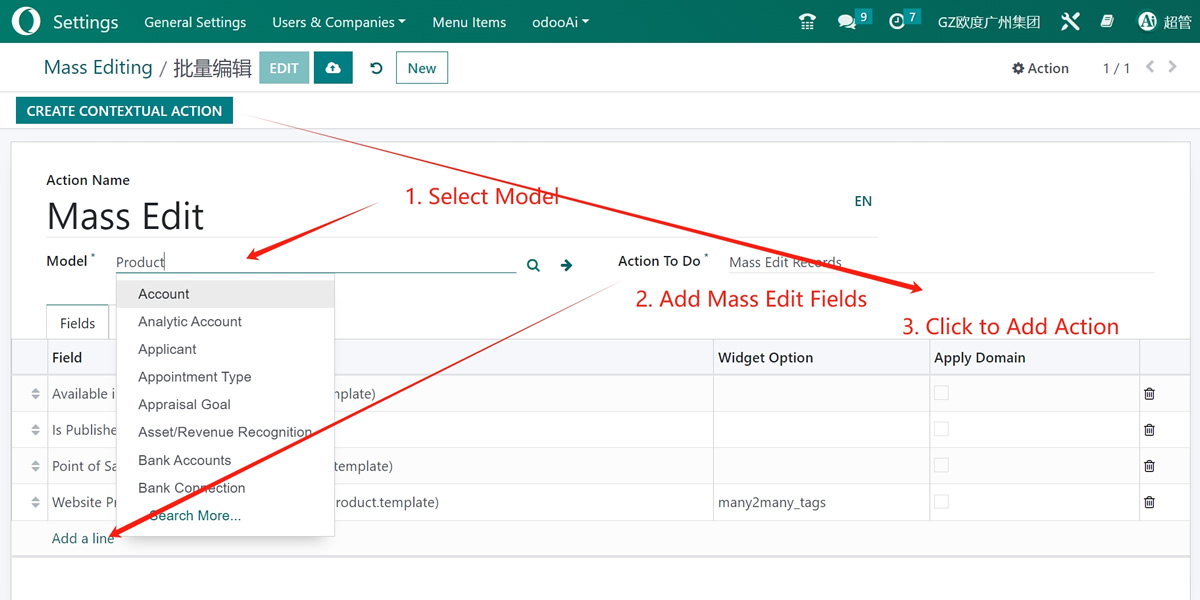Click the cloud upload save icon
The image size is (1200, 600).
point(333,68)
